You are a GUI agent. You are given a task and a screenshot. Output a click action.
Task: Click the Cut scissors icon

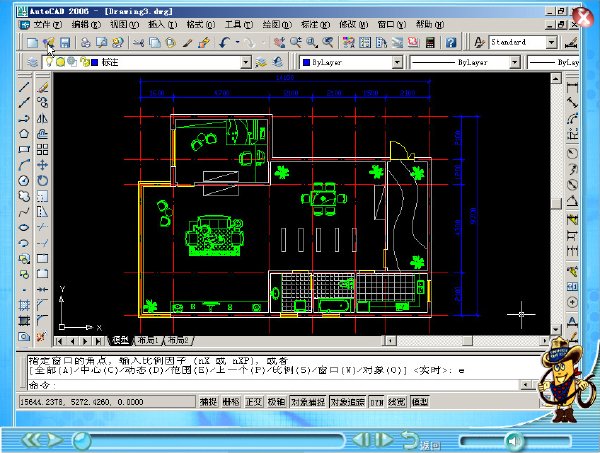[x=138, y=42]
